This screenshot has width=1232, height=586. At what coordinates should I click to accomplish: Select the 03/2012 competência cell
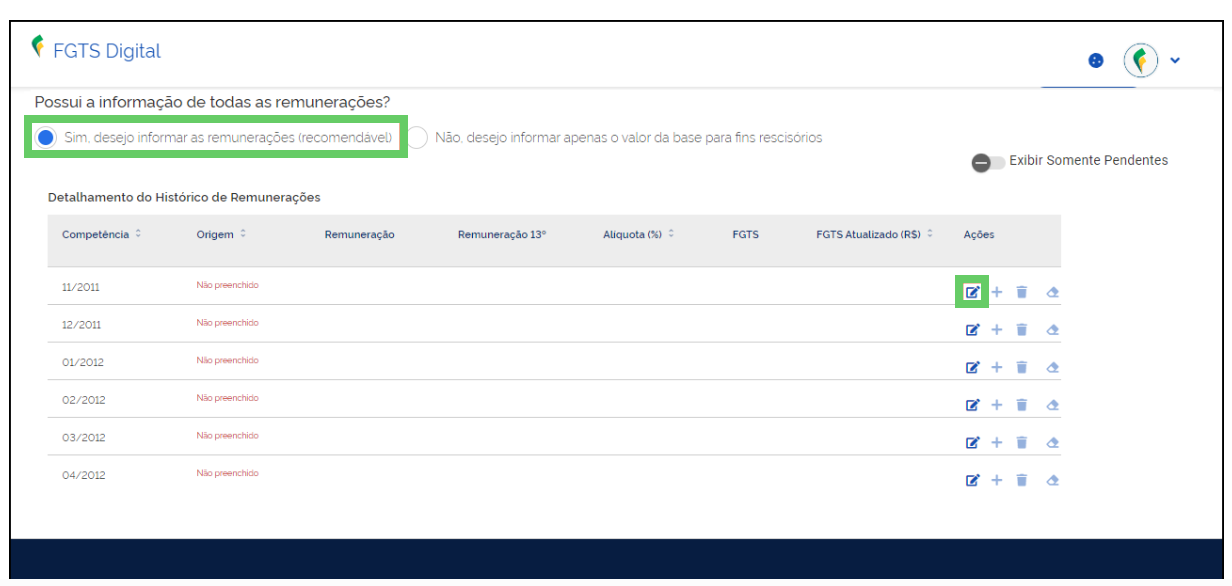click(x=82, y=437)
